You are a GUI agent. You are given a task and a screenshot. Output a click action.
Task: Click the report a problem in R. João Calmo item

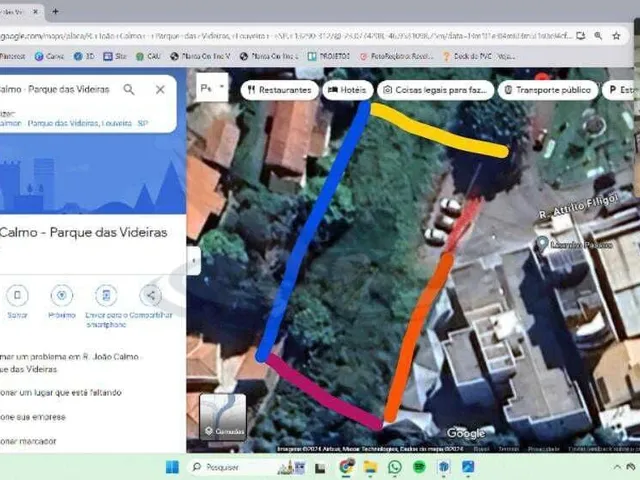(69, 363)
